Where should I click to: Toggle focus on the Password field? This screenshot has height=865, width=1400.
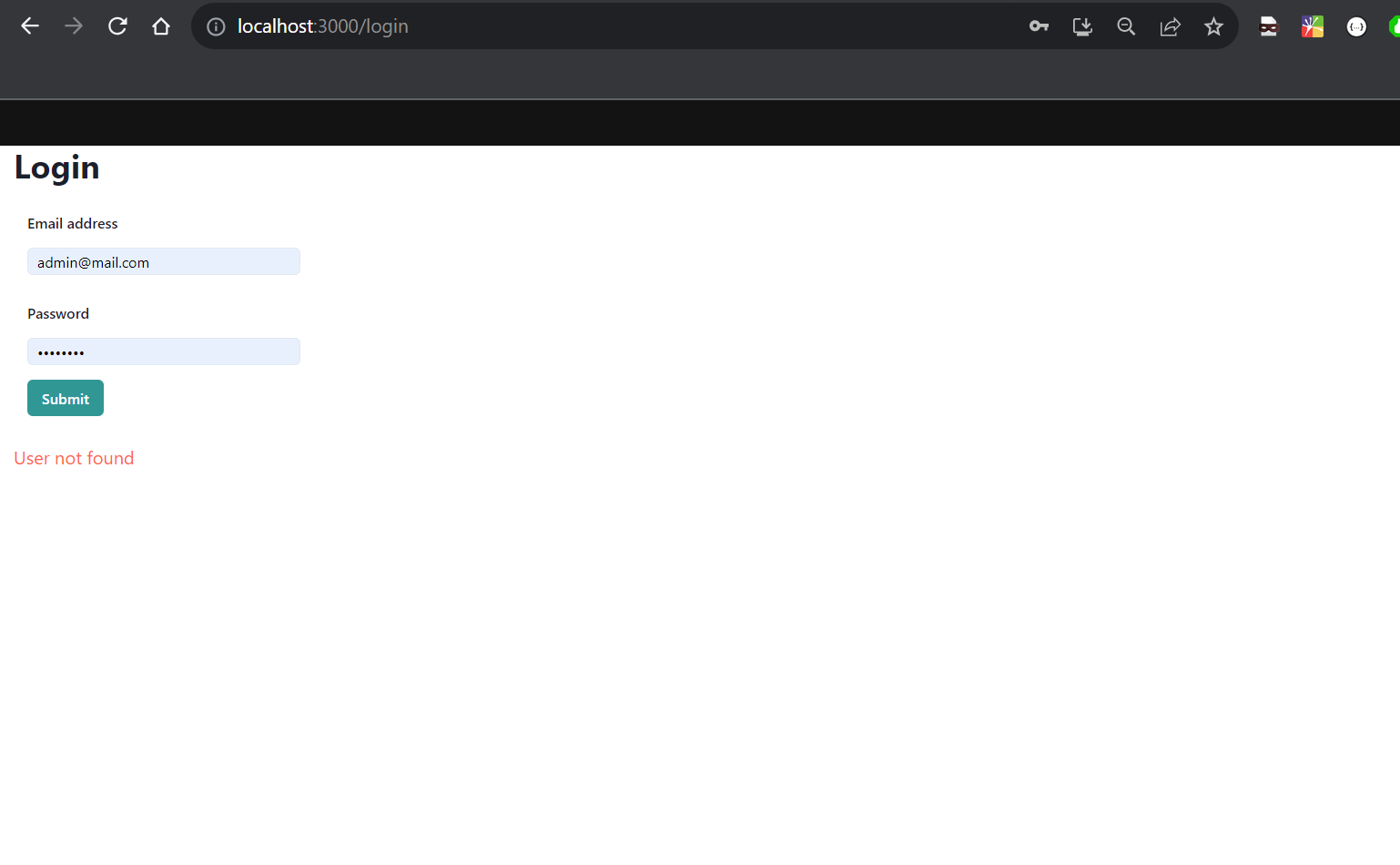164,351
